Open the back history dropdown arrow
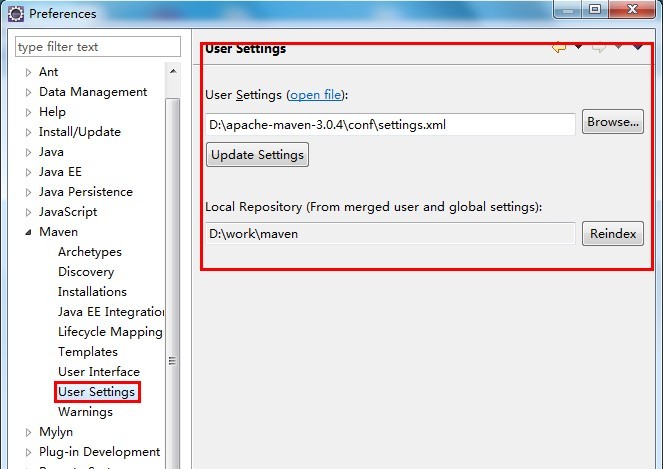This screenshot has height=469, width=663. click(x=578, y=47)
